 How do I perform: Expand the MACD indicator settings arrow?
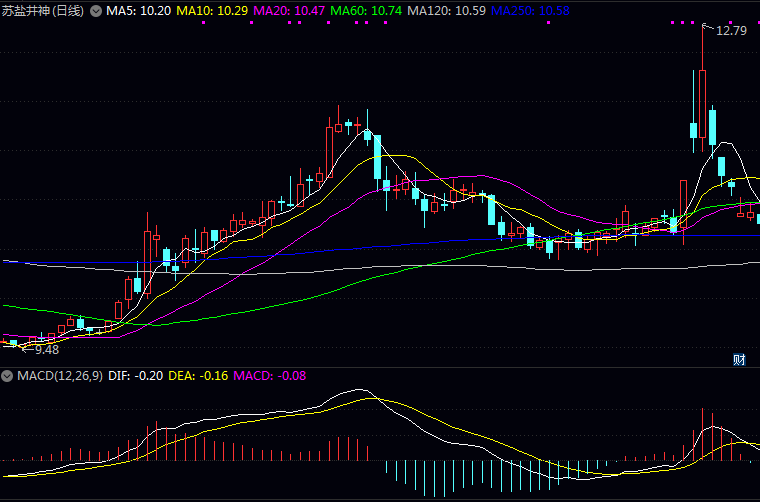(x=7, y=376)
